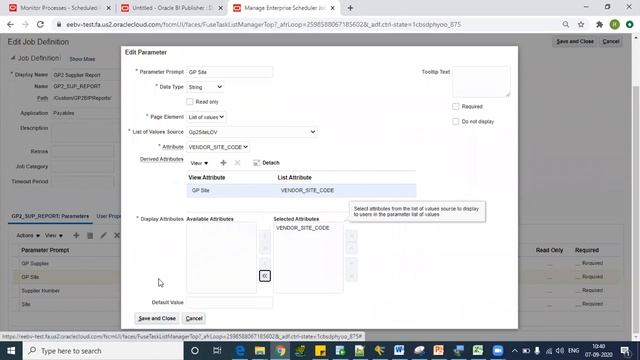
Task: Open the browser zoom magnifier icon
Action: click(566, 24)
